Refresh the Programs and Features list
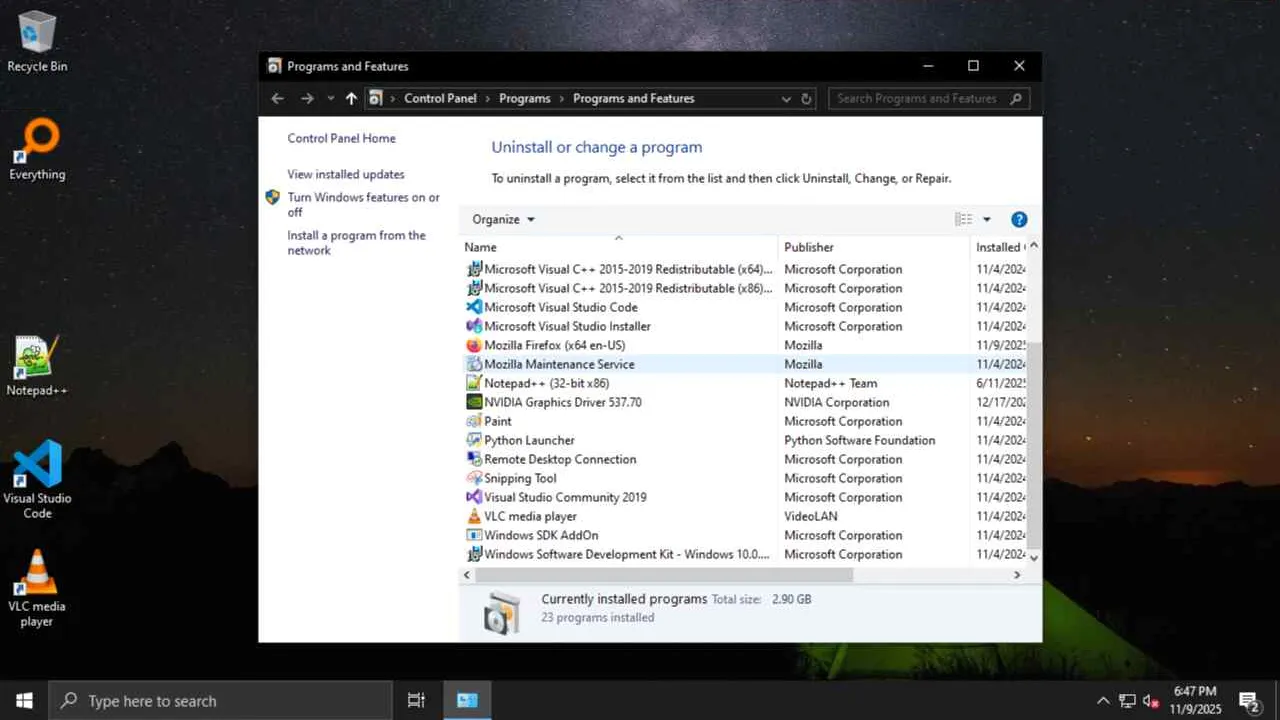1280x720 pixels. tap(807, 98)
